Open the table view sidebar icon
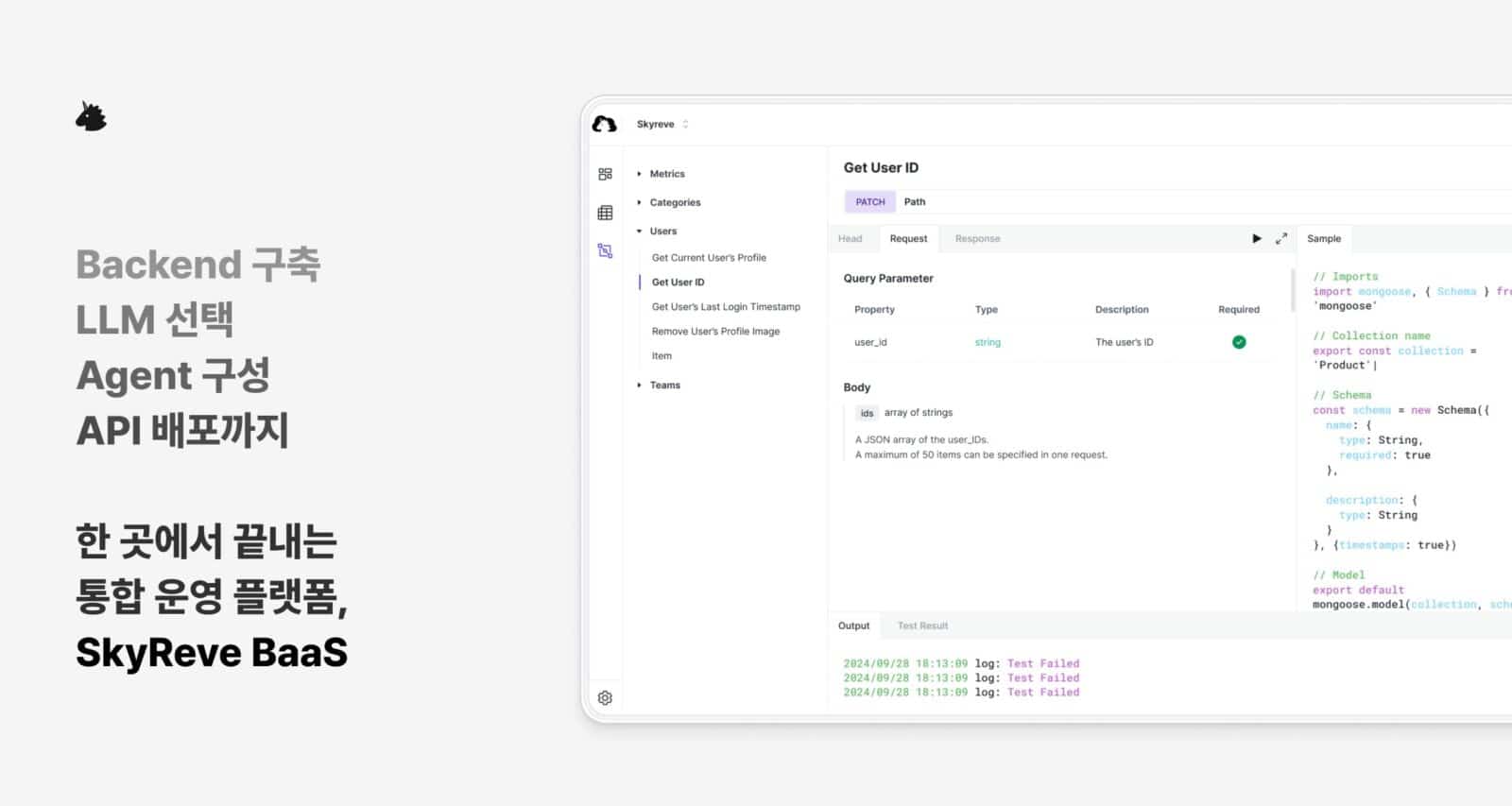The image size is (1512, 806). (x=605, y=213)
